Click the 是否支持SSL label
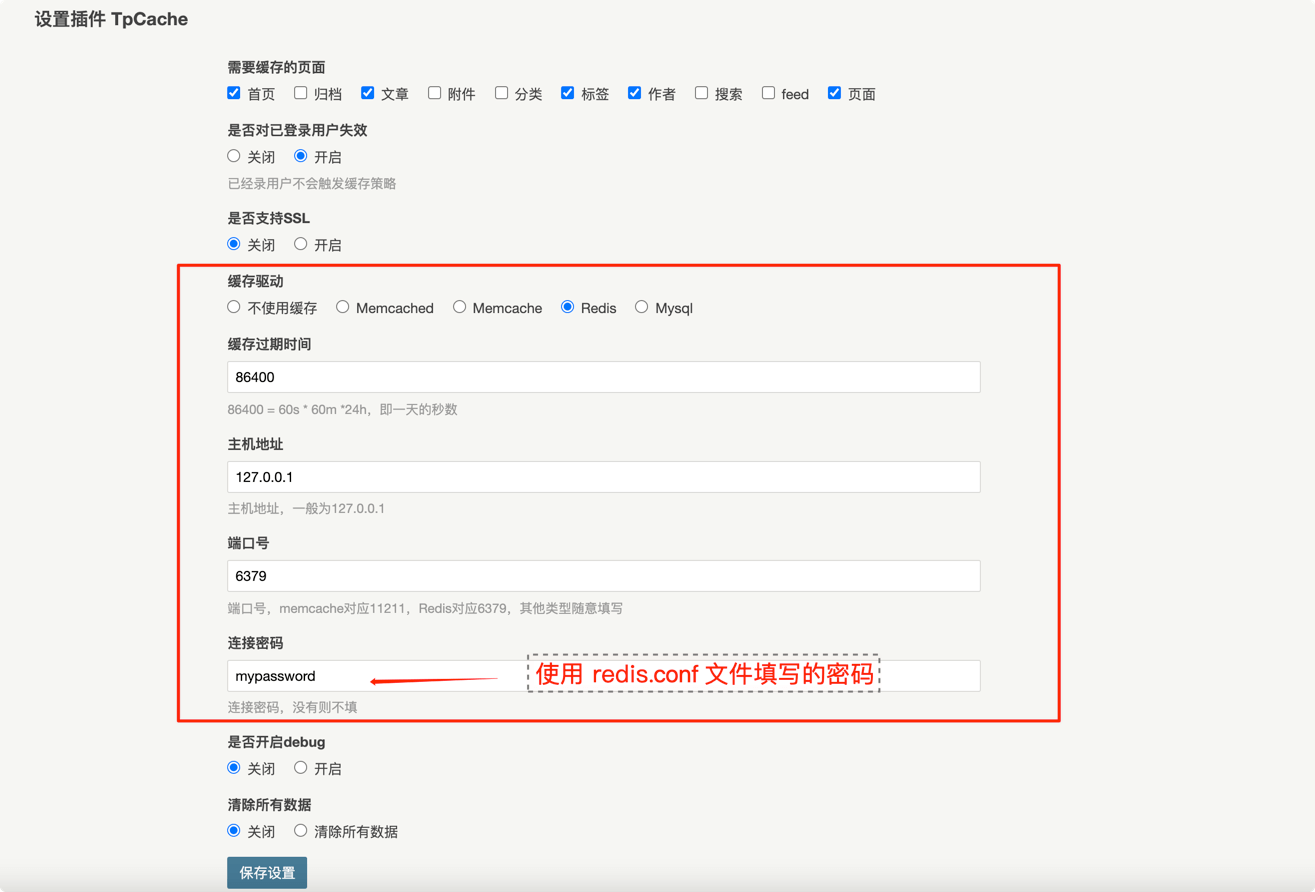The width and height of the screenshot is (1315, 892). tap(268, 218)
